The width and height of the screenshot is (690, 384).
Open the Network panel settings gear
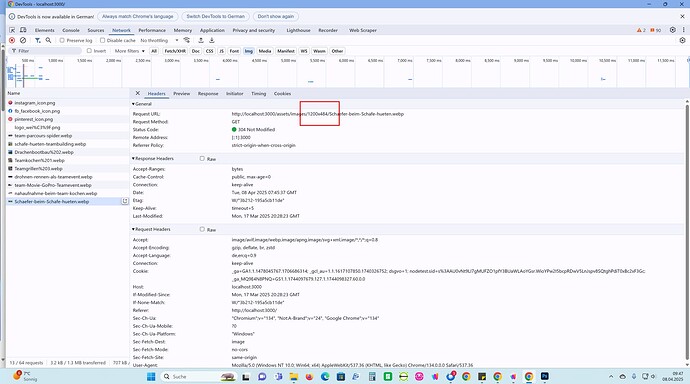click(683, 40)
